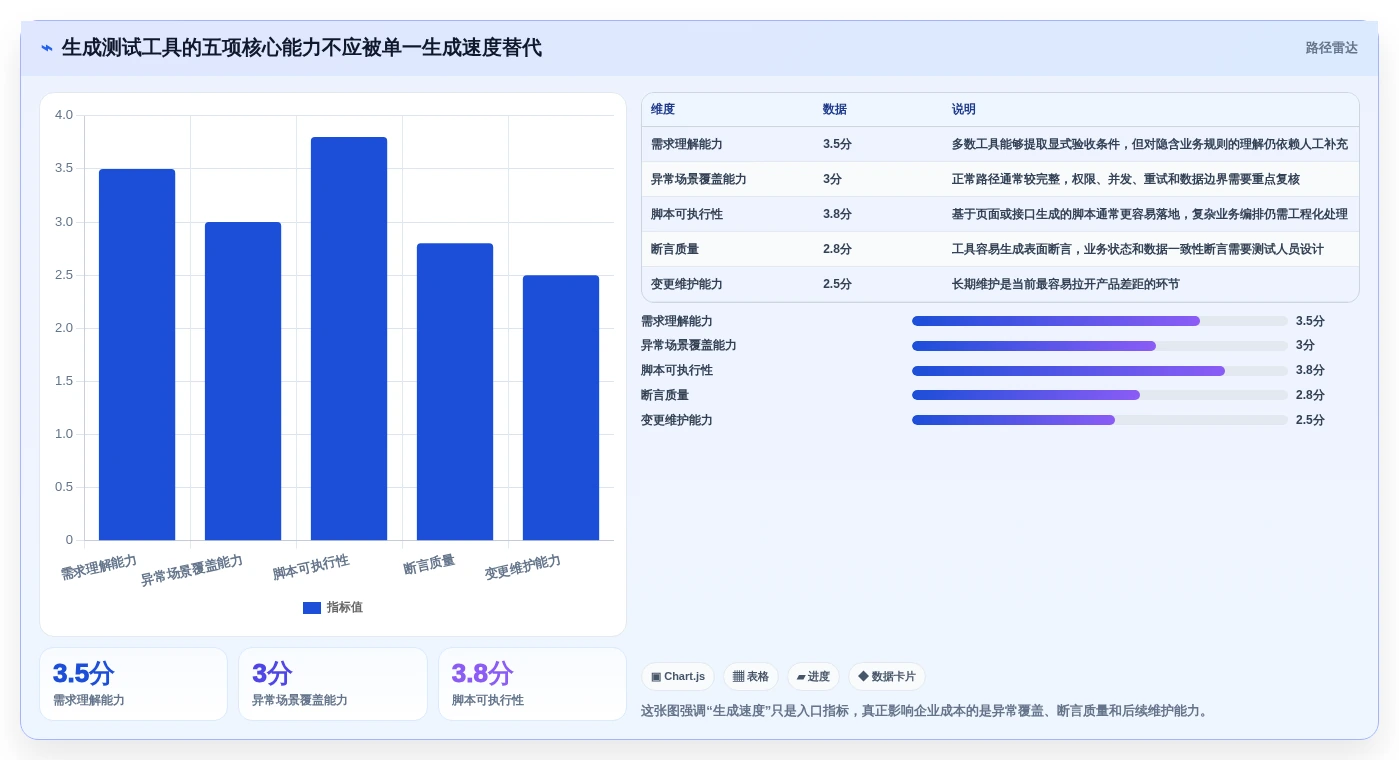
Task: Click 异常场景覆盖能力 progress bar
Action: tap(1100, 346)
